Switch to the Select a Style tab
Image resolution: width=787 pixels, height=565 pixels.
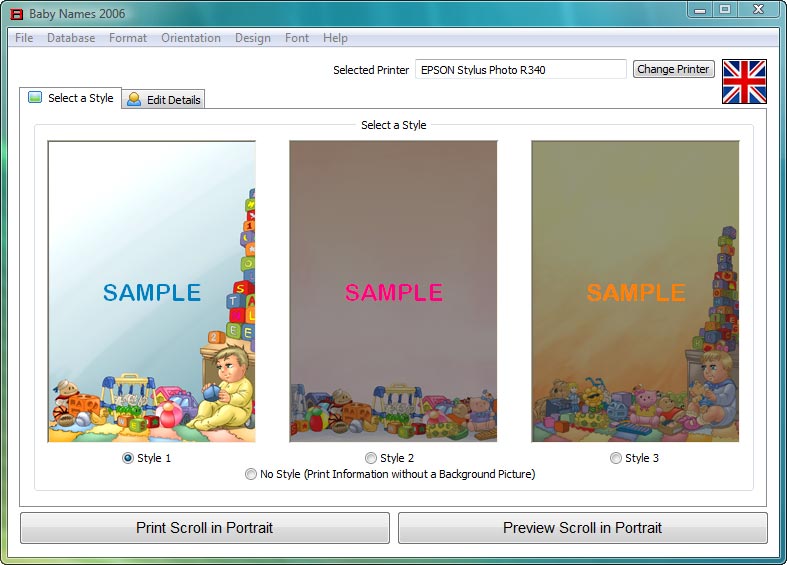[x=71, y=98]
